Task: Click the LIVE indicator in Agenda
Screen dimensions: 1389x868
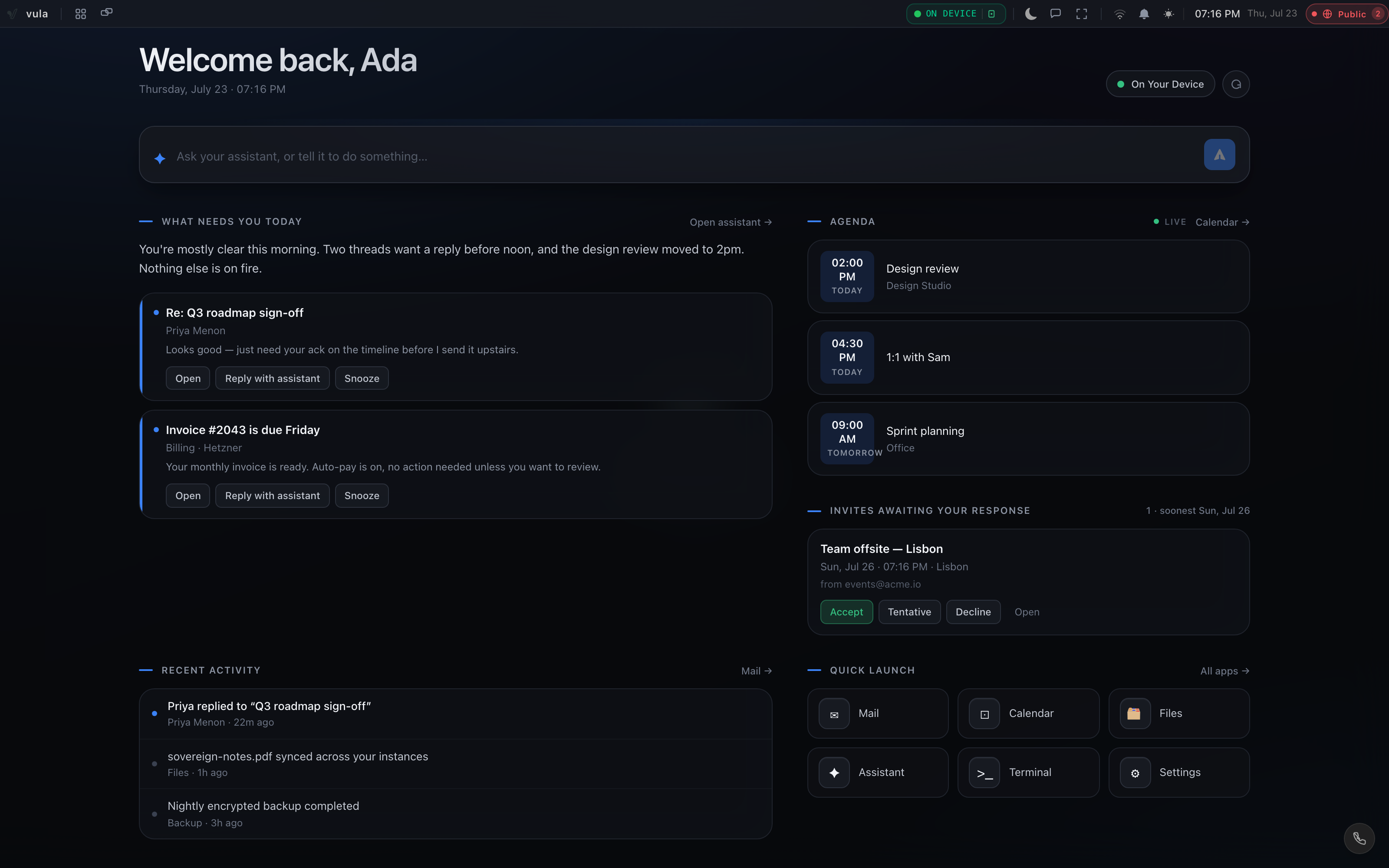Action: pos(1170,222)
